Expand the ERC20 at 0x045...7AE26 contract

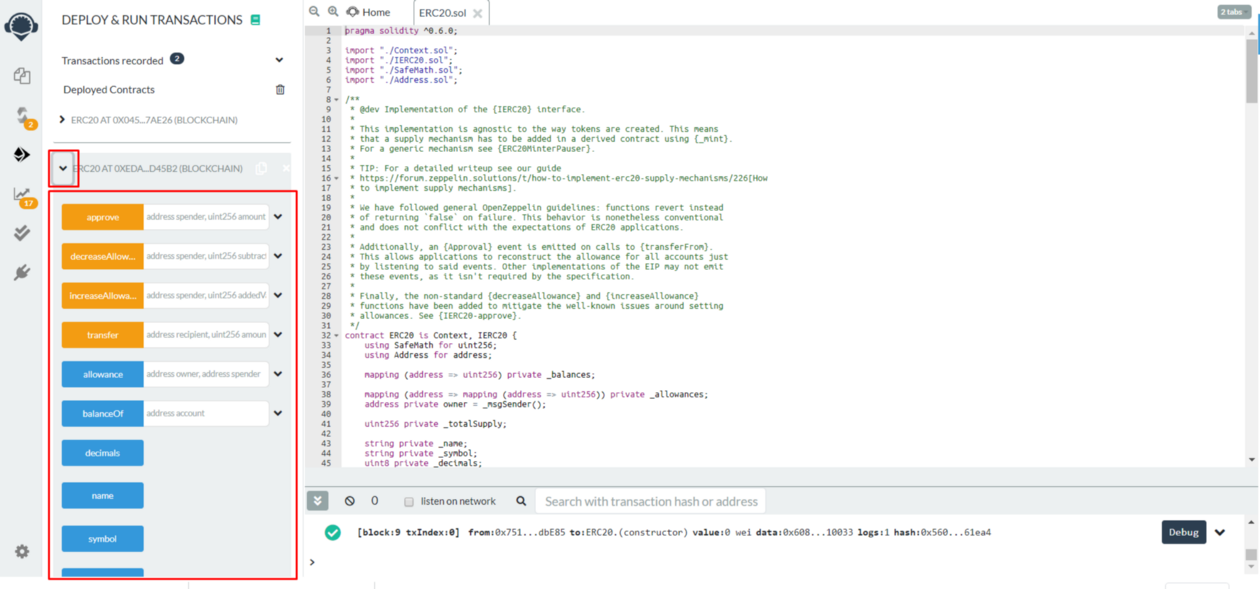[63, 120]
